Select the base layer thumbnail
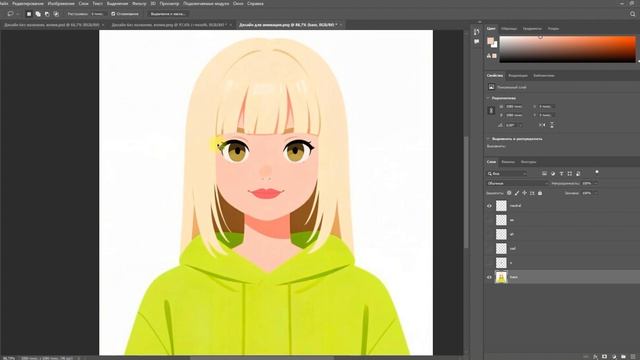Screen dimensions: 640x360 (501, 277)
